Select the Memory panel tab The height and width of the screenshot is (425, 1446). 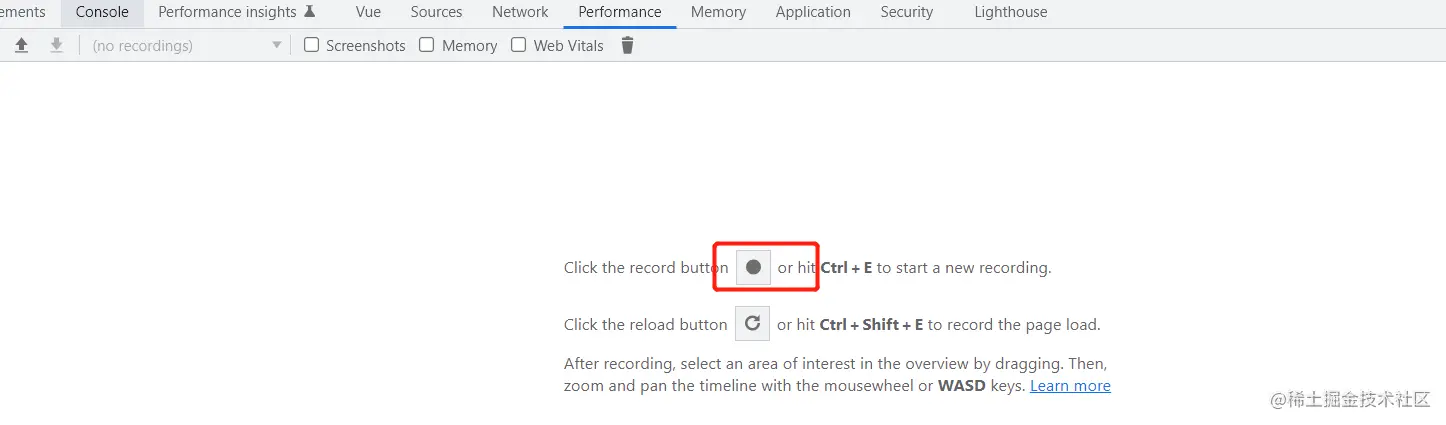pos(718,12)
